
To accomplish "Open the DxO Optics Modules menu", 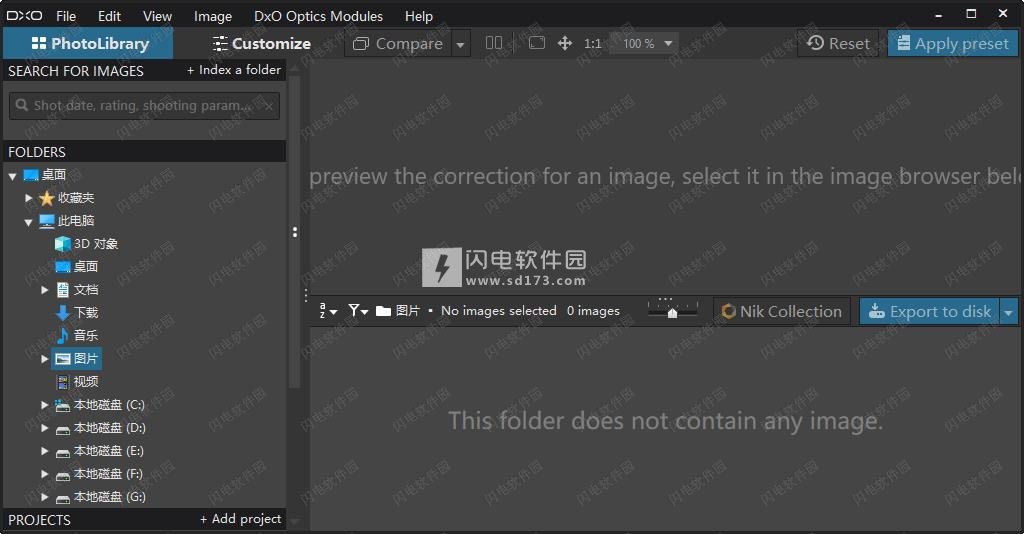I will (319, 16).
